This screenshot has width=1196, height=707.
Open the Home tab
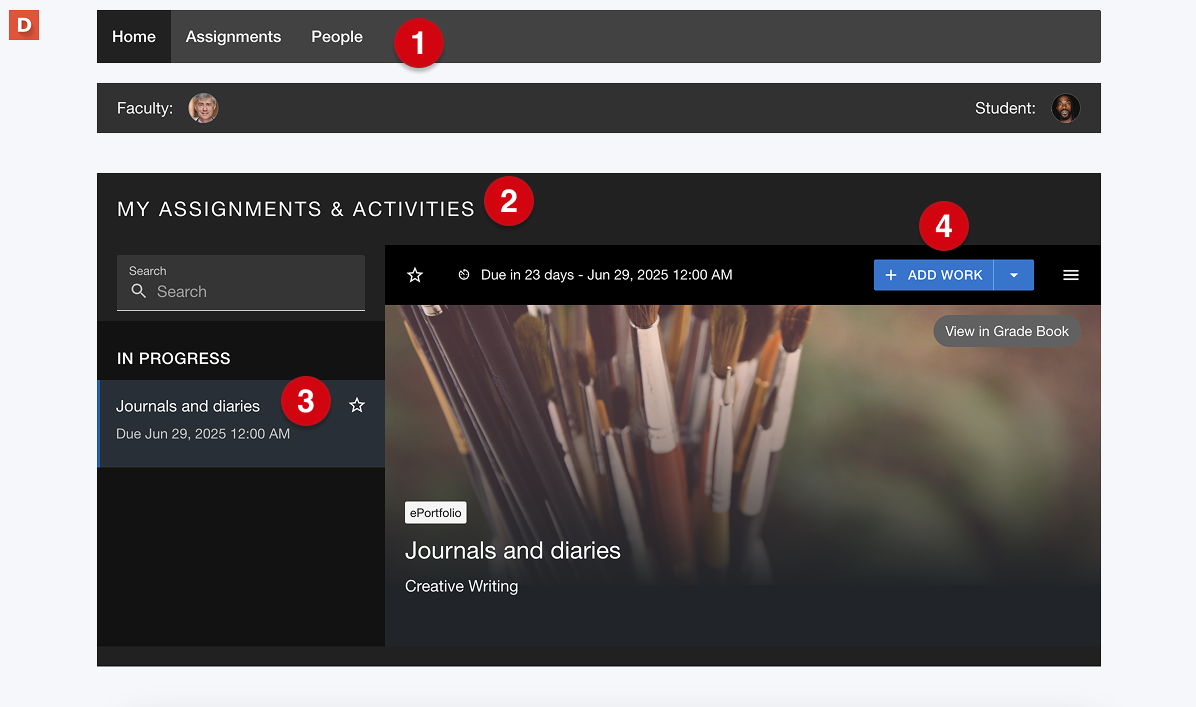tap(133, 37)
